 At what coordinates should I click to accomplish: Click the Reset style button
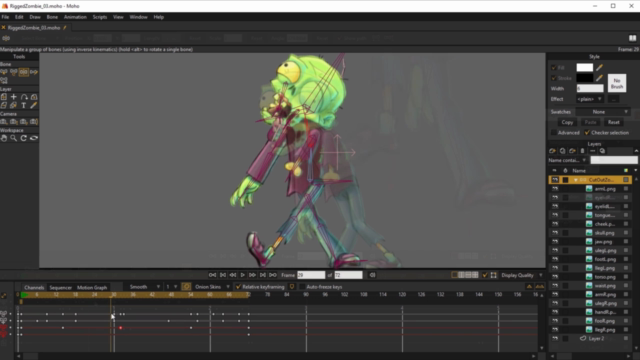pos(613,122)
